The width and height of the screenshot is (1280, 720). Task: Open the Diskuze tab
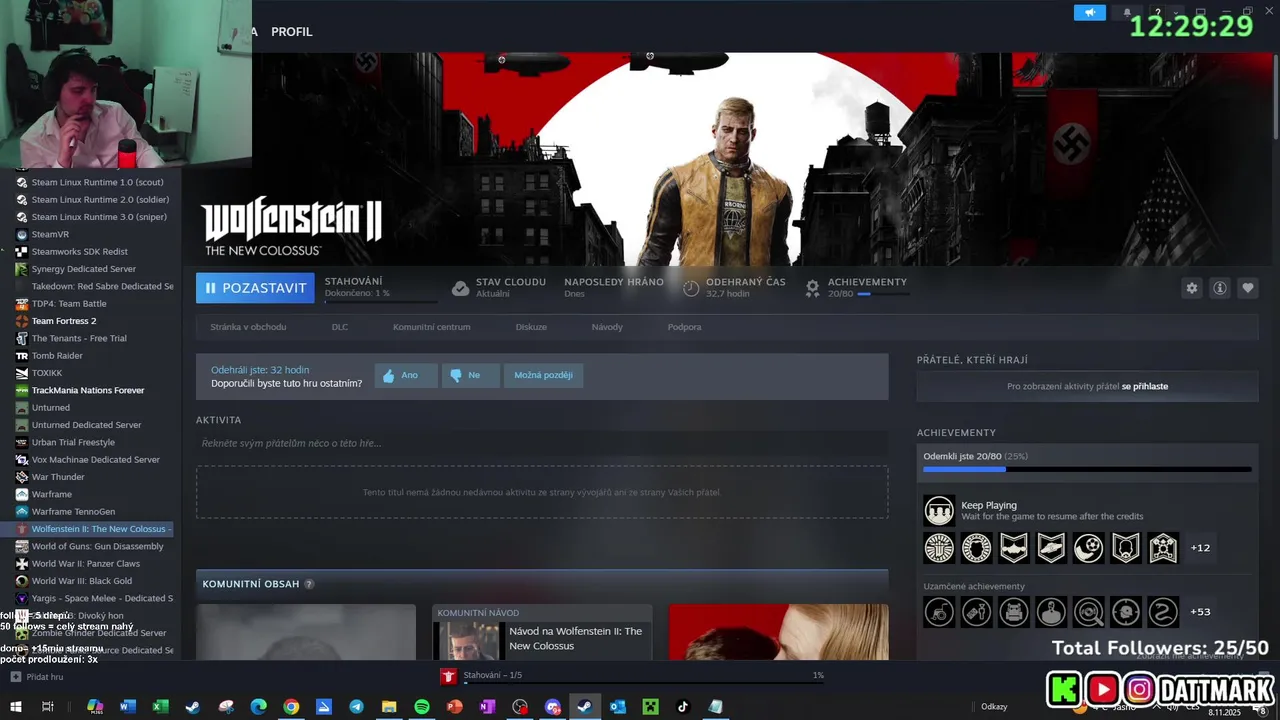[x=531, y=327]
